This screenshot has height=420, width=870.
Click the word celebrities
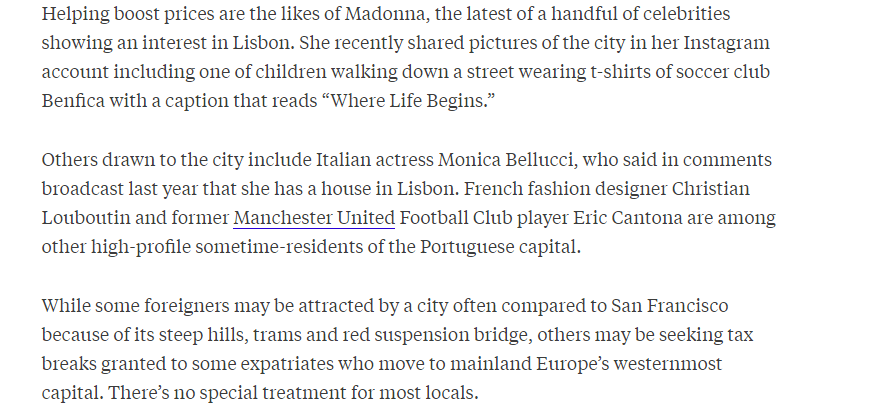pyautogui.click(x=666, y=14)
